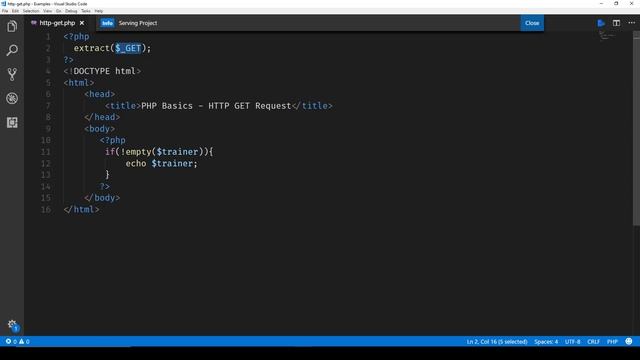
Task: Click the run/serve project icon
Action: coord(601,23)
